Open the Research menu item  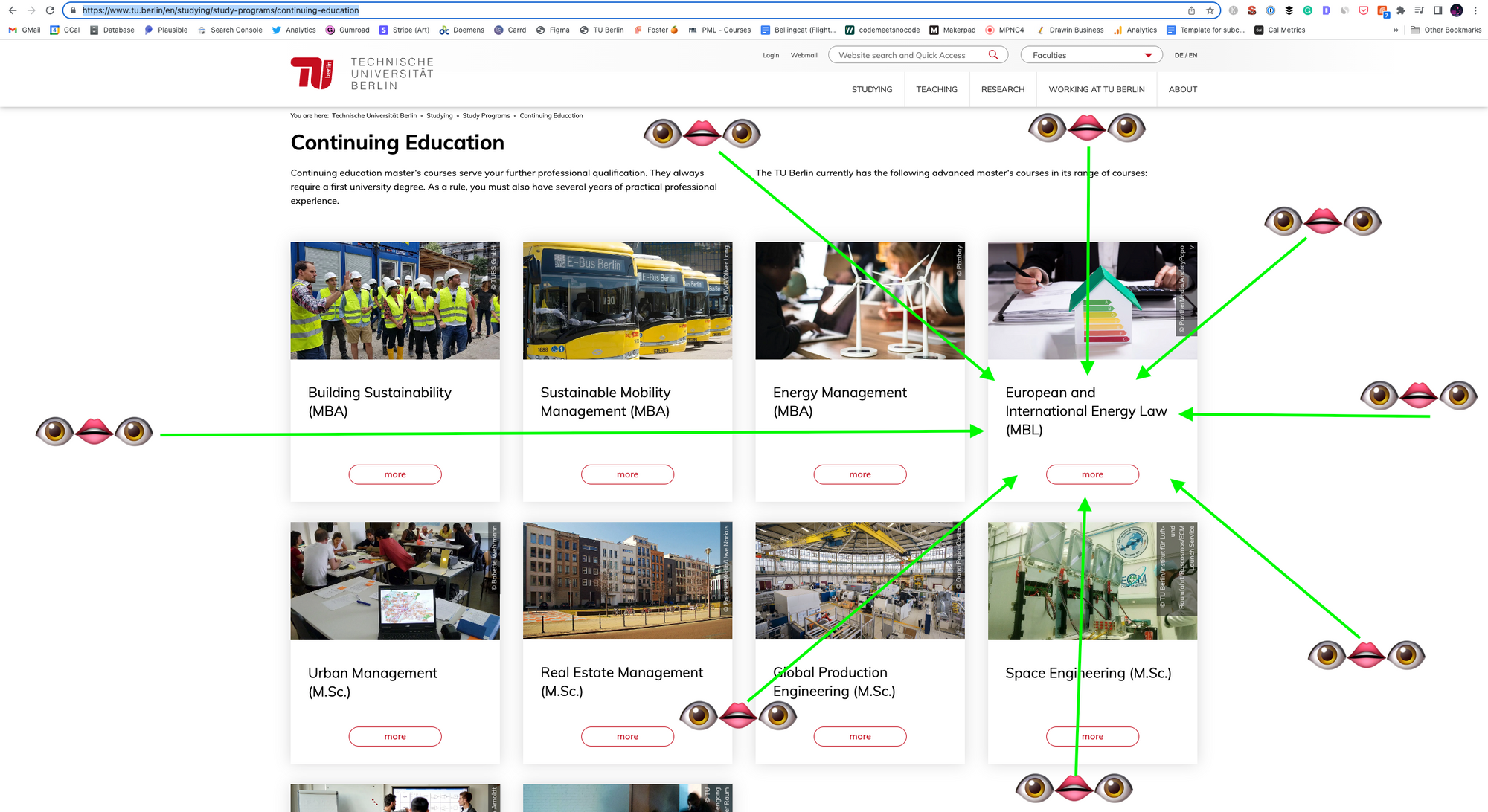point(1002,89)
